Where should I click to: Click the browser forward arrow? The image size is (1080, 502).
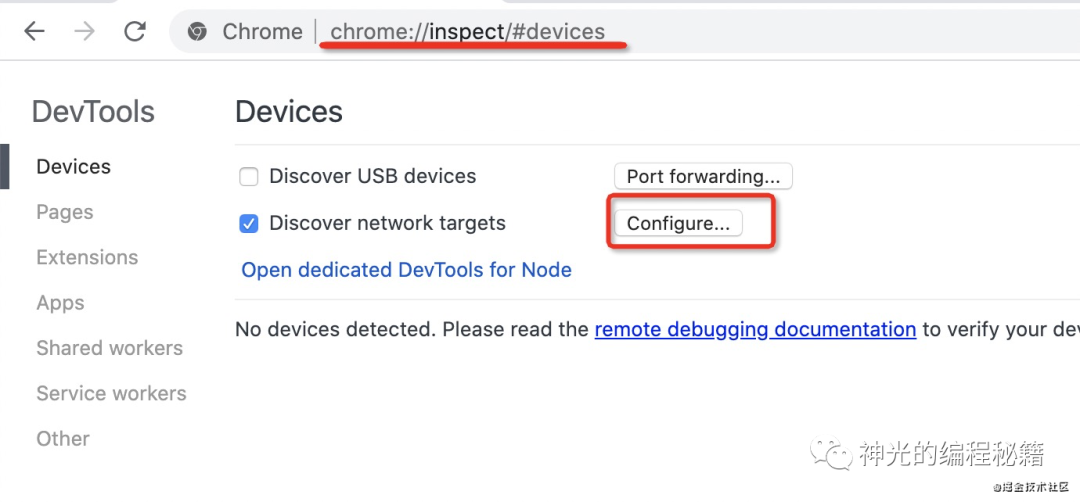click(85, 32)
